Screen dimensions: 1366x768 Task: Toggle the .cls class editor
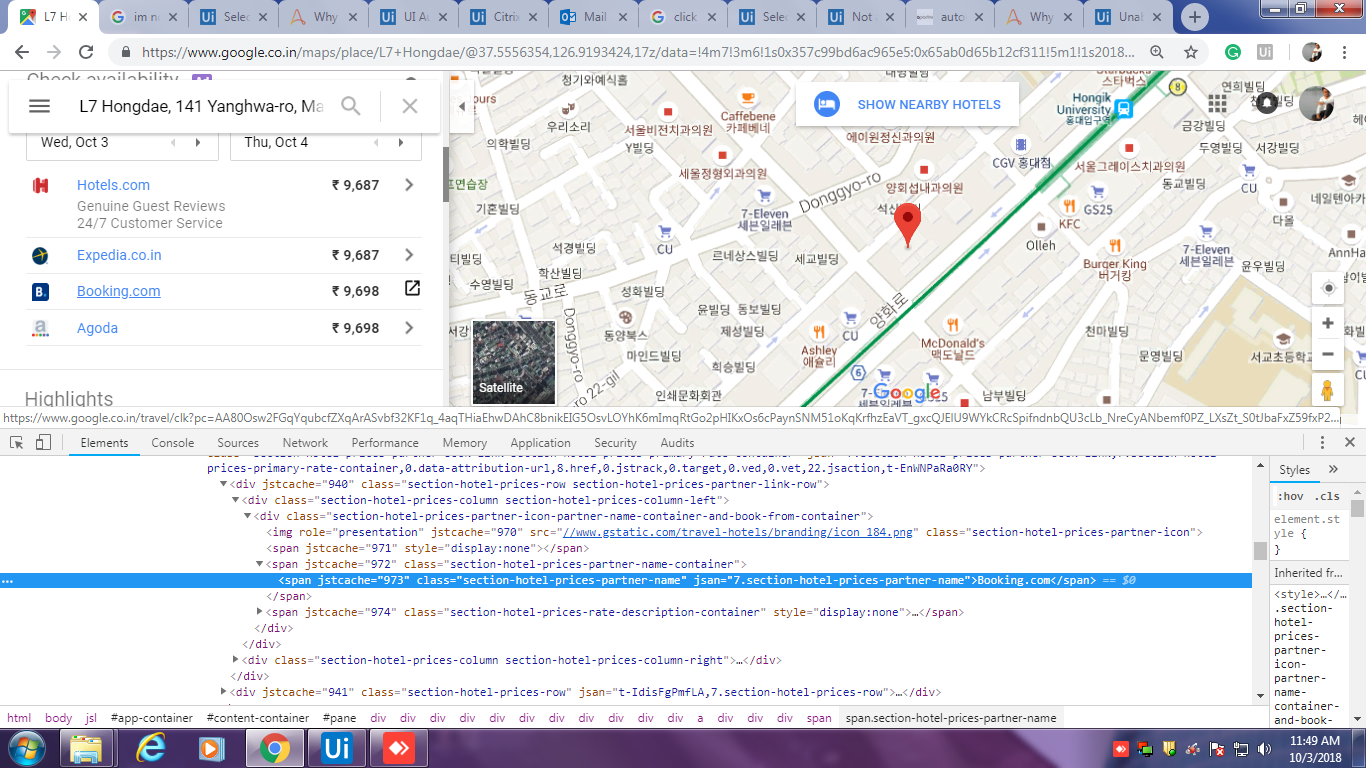pos(1327,496)
